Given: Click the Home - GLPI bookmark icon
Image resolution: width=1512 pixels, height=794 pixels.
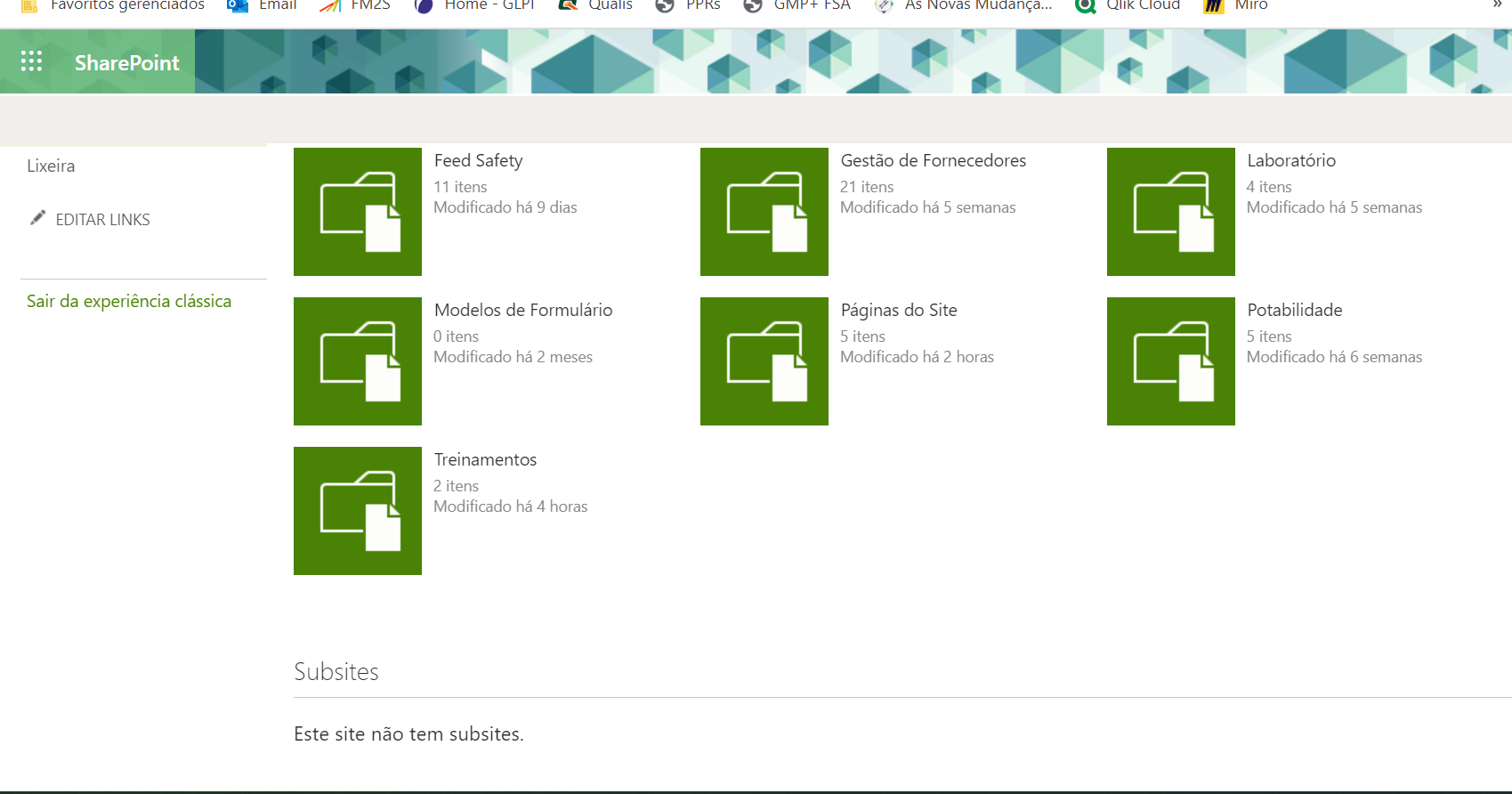Looking at the screenshot, I should coord(424,5).
